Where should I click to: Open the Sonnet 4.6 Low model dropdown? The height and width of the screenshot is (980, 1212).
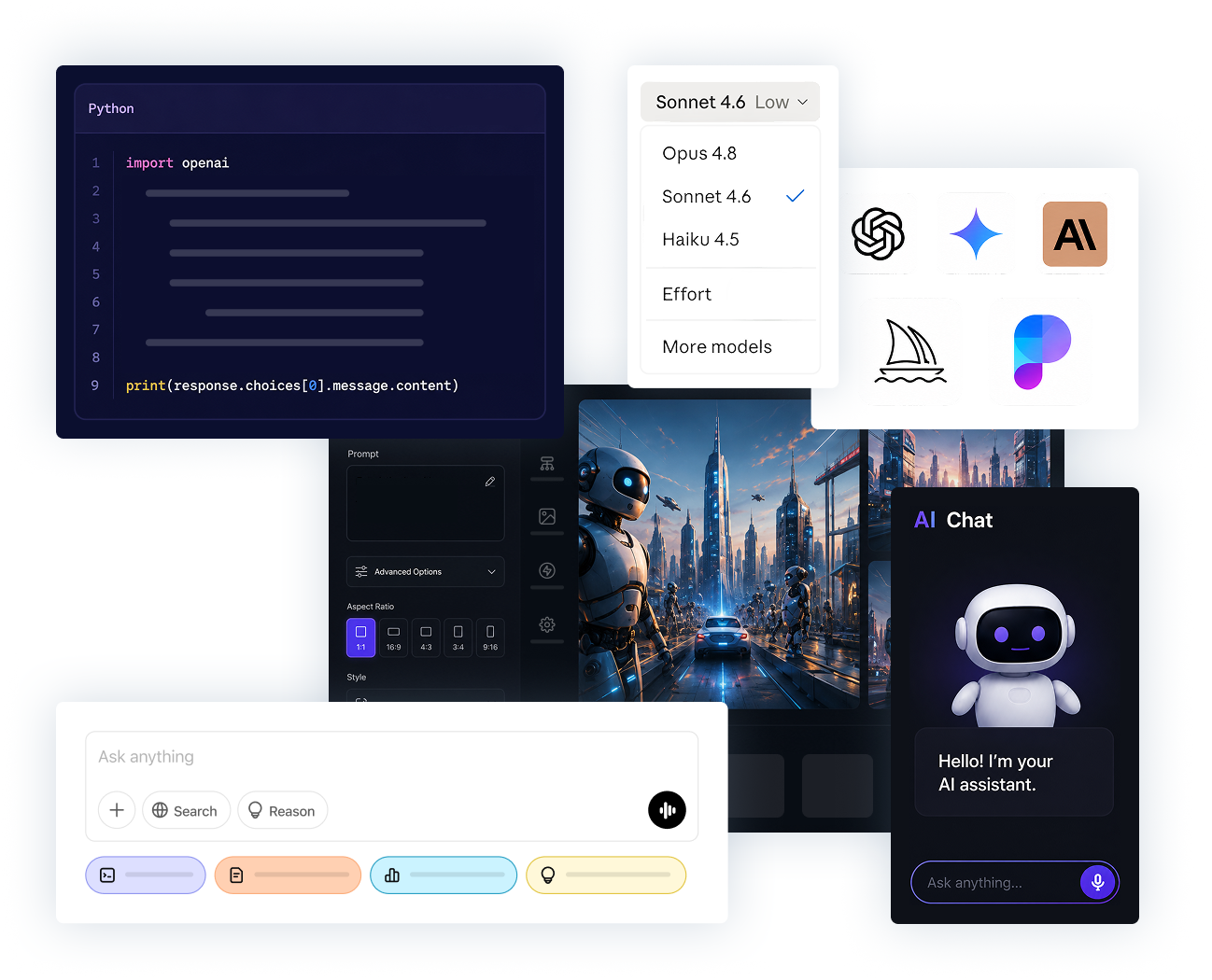pyautogui.click(x=730, y=102)
